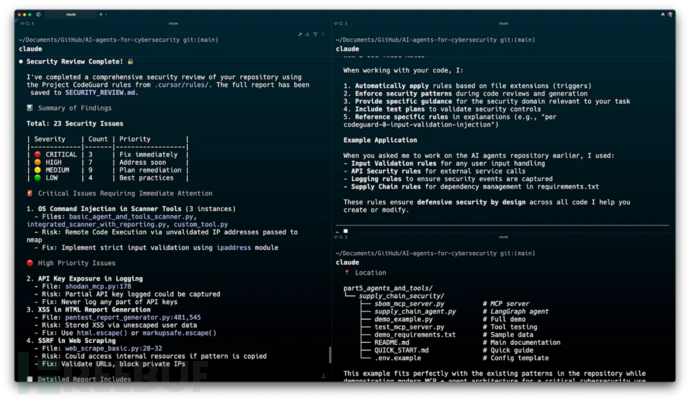Click QUICK_START.md in the tree
The width and height of the screenshot is (690, 401).
[x=401, y=350]
